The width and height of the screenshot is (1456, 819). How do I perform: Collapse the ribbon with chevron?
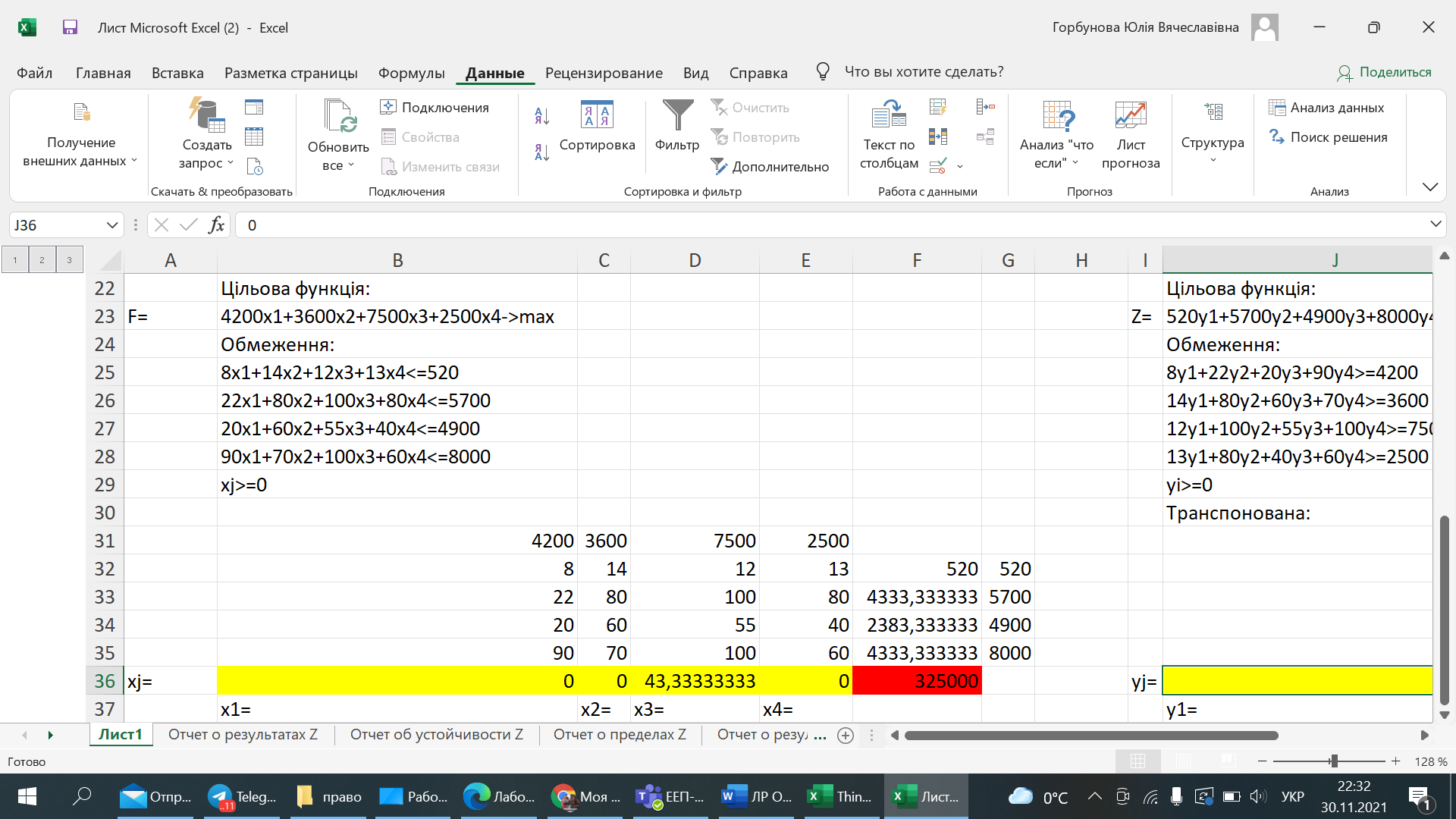(1430, 187)
